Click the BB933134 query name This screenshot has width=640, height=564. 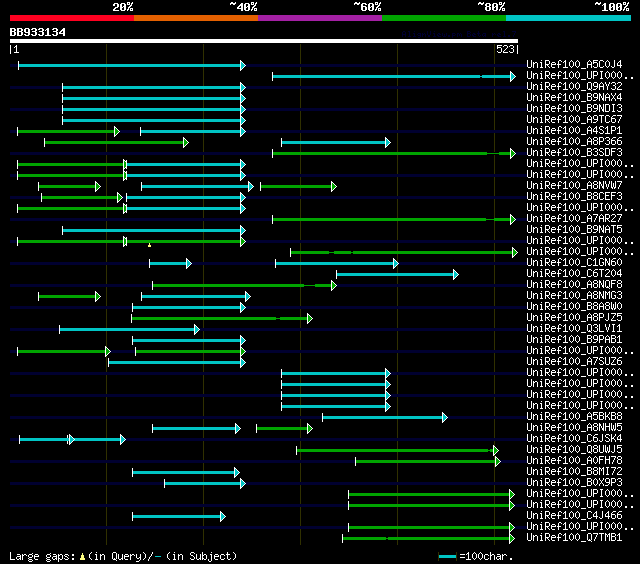pyautogui.click(x=38, y=32)
